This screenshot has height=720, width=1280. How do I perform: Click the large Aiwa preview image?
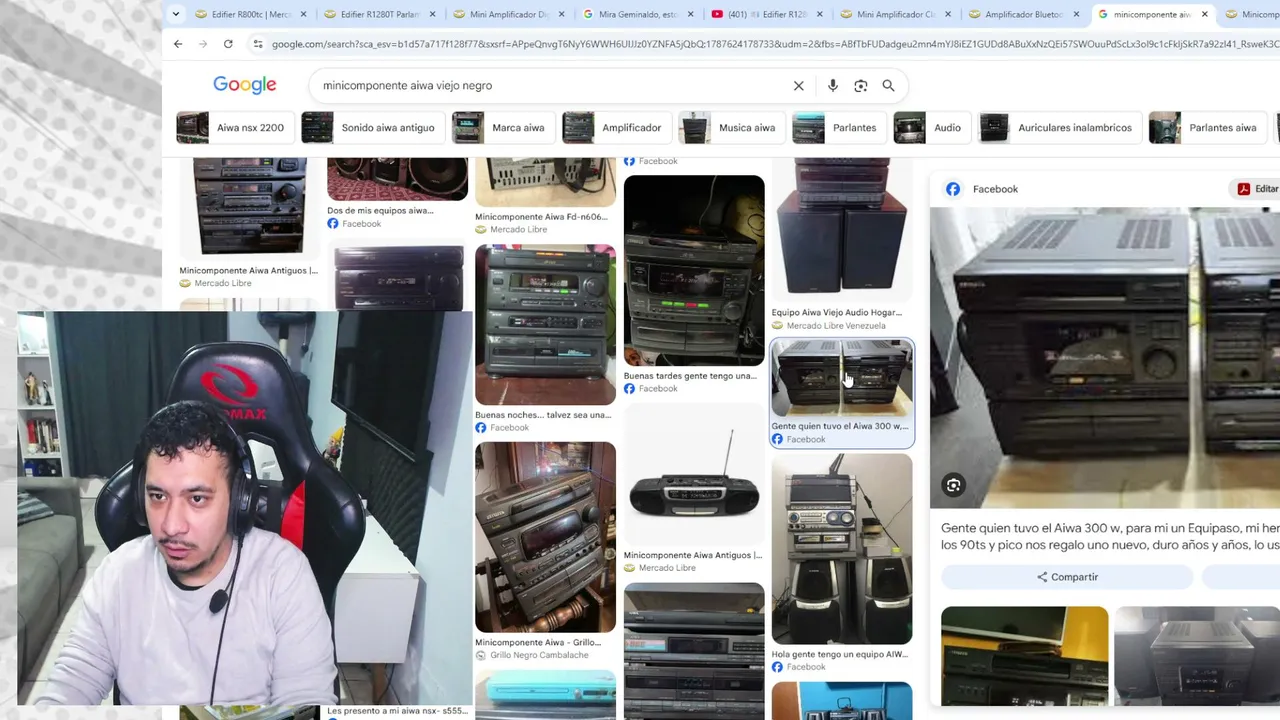(1105, 358)
